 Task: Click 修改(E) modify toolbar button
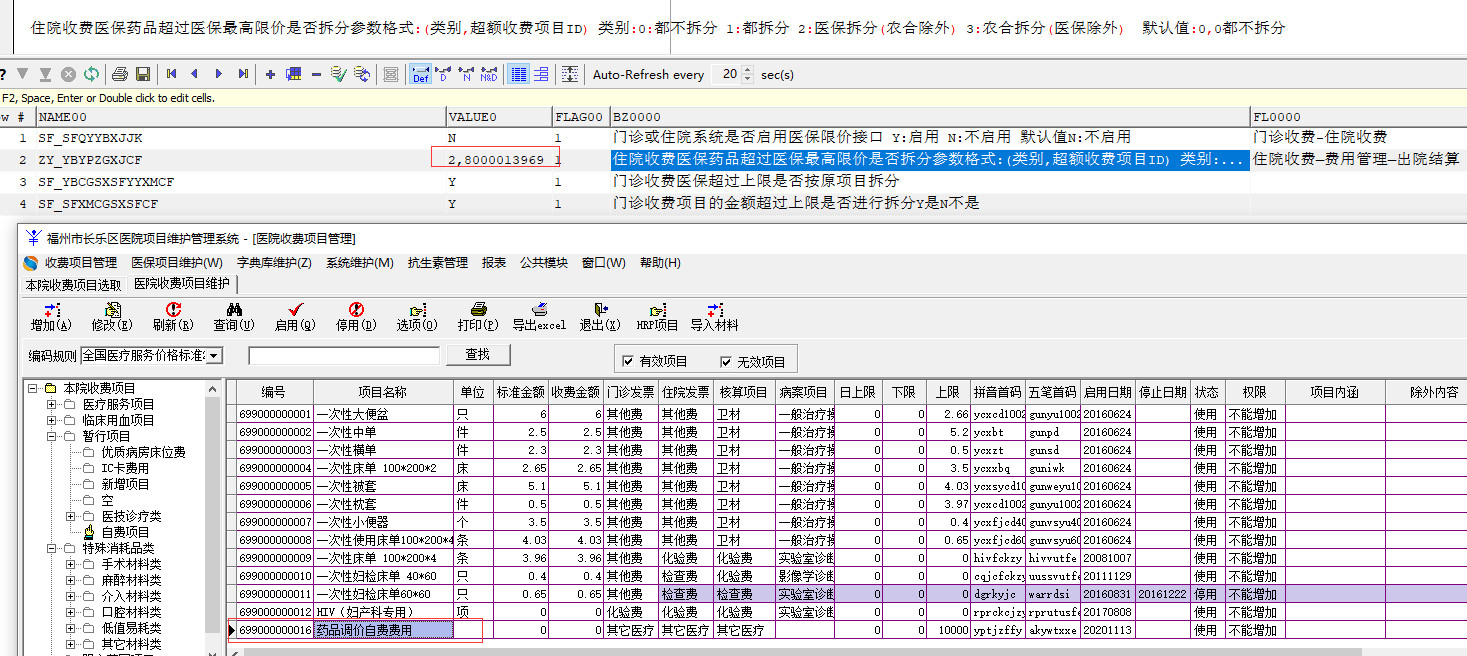pyautogui.click(x=111, y=317)
